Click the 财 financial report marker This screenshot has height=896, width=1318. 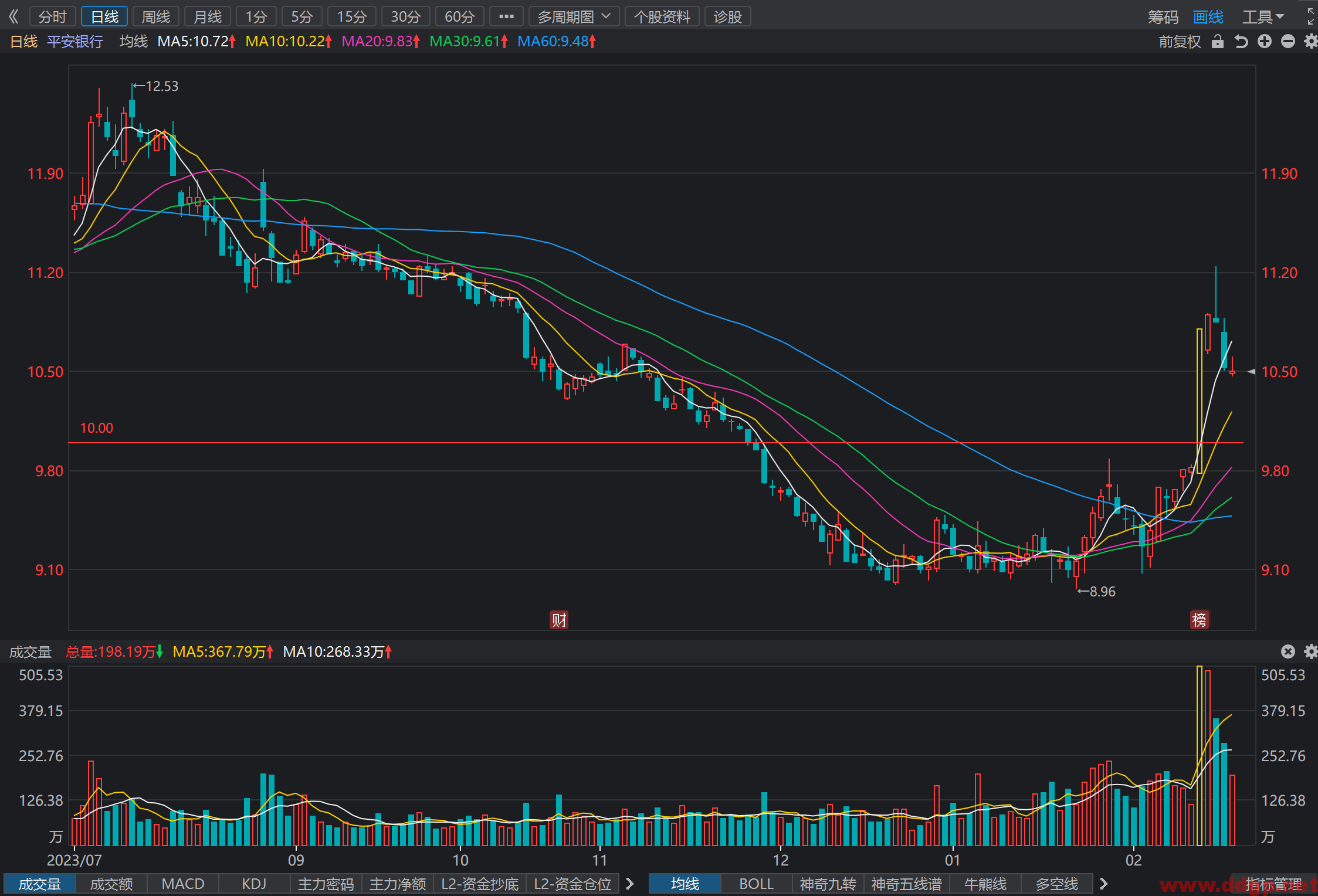tap(559, 620)
